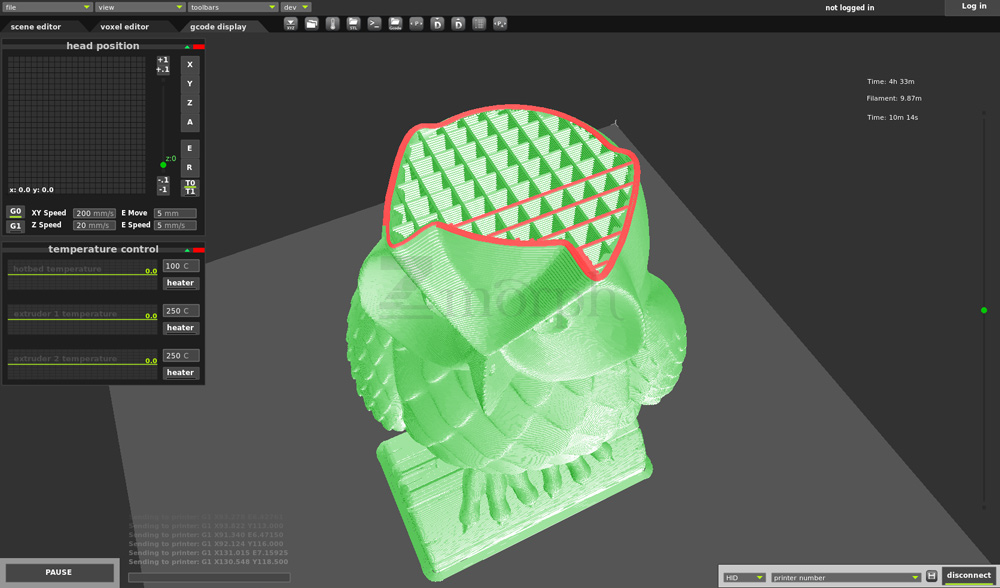Toggle the hotbed heater
Viewport: 1000px width, 588px height.
point(180,283)
